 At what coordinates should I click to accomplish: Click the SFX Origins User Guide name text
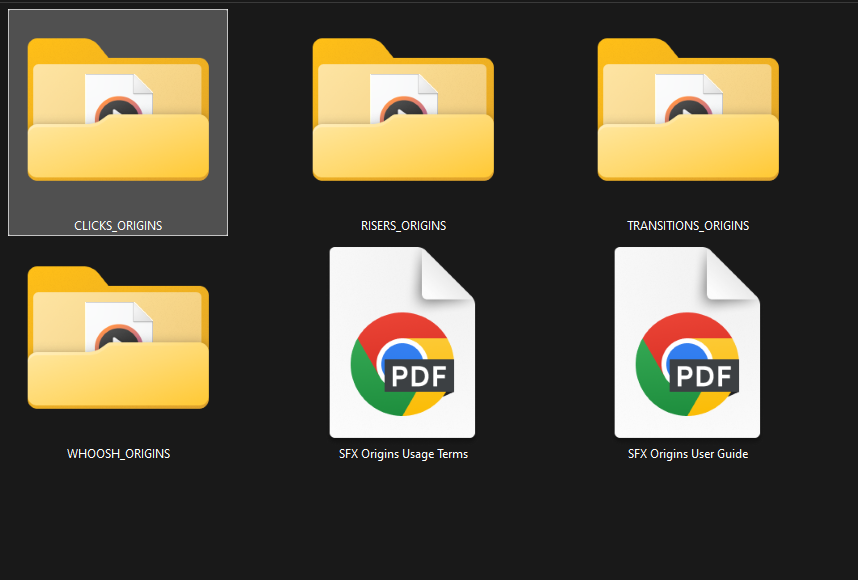688,454
